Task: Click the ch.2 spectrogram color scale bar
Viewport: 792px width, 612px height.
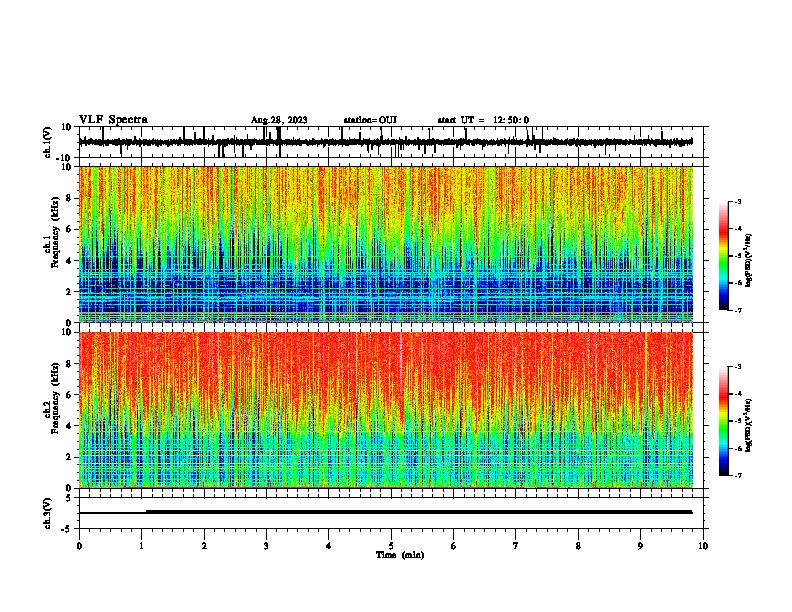Action: [724, 421]
